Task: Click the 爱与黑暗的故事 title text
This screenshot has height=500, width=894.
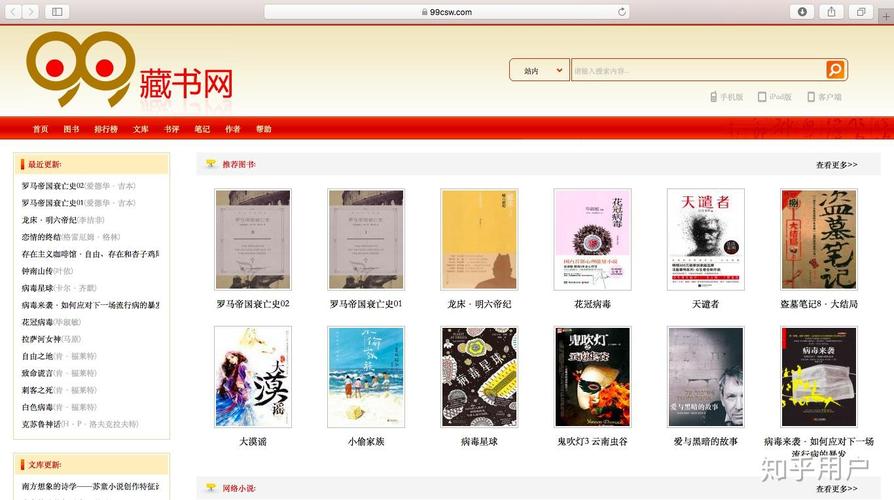Action: pos(705,441)
